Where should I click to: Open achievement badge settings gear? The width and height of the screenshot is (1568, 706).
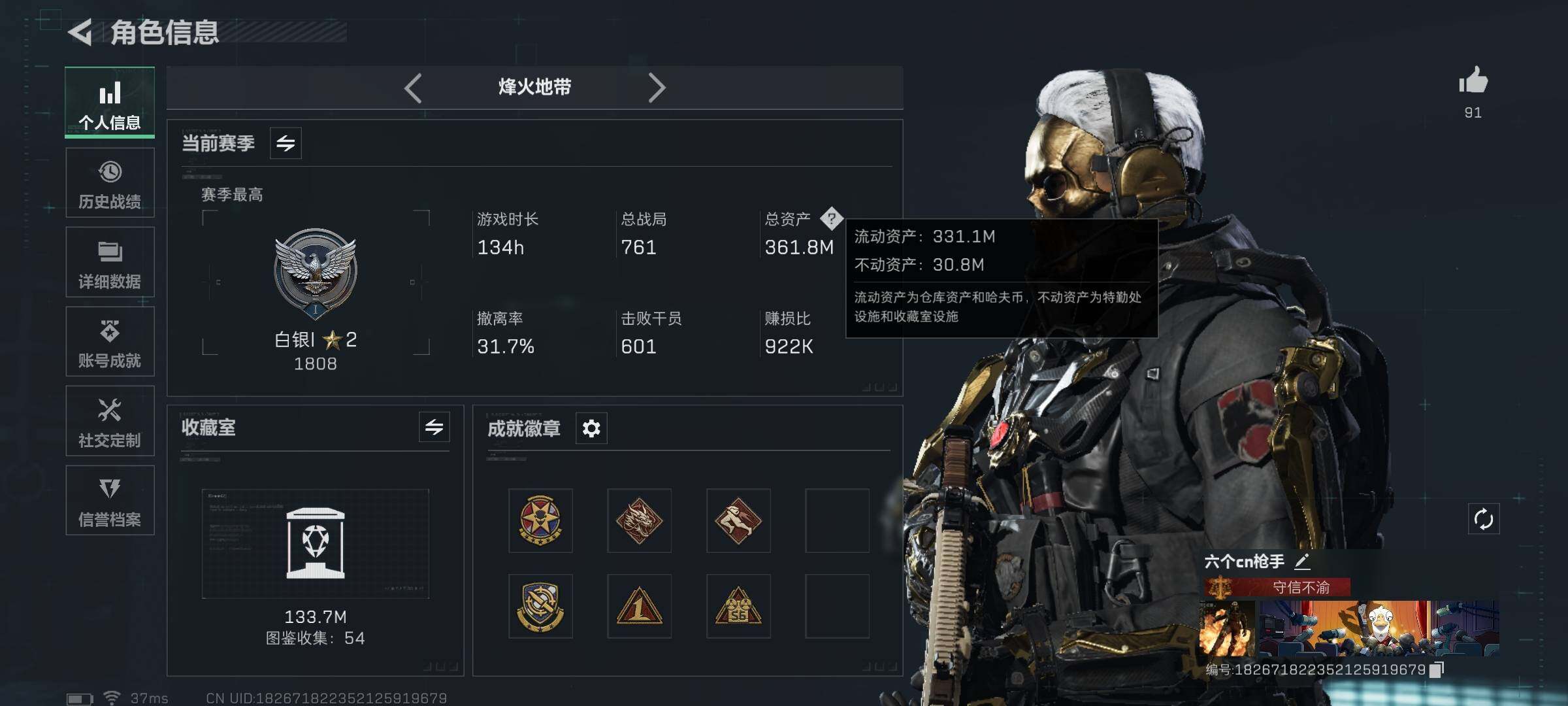pyautogui.click(x=591, y=428)
